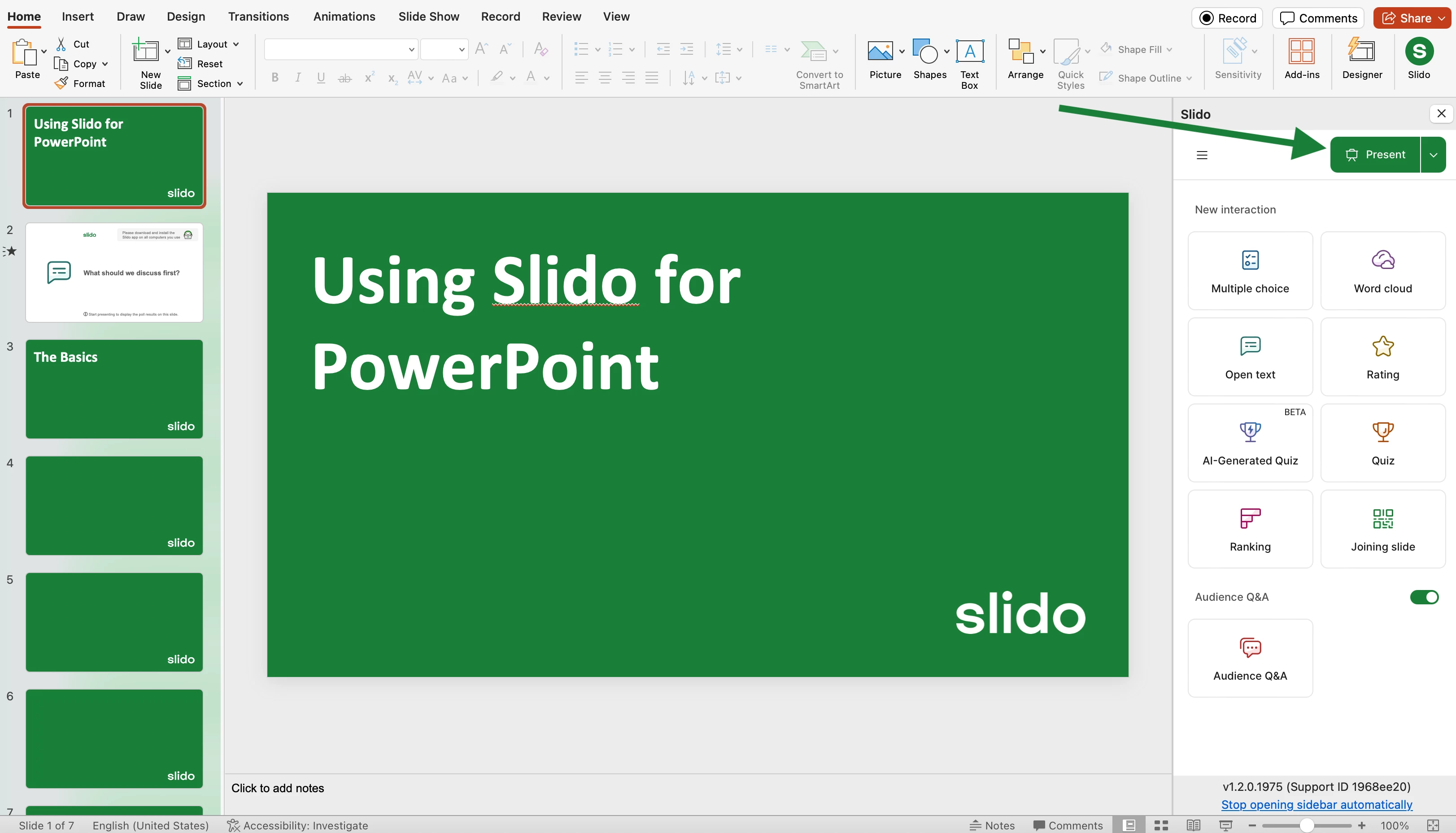Open the Slido panel hamburger menu

click(1202, 155)
